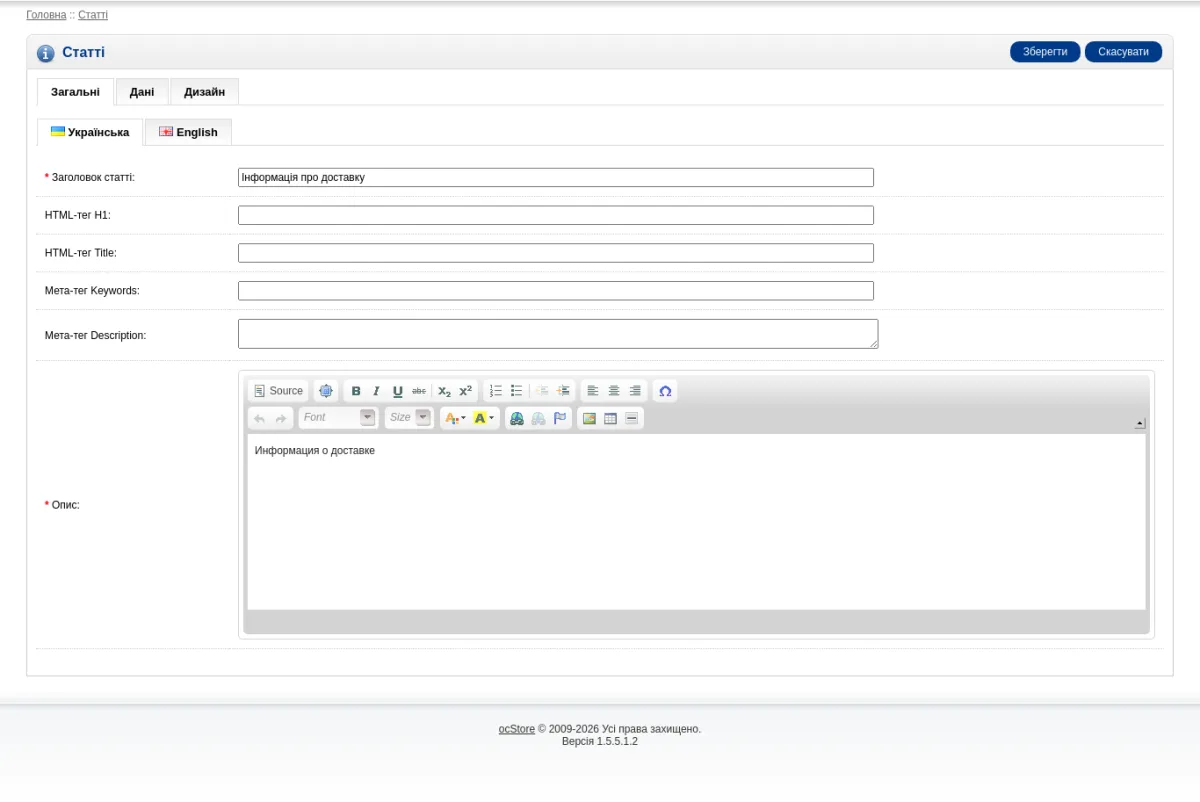Collapse the editor toolbar
Image resolution: width=1200 pixels, height=802 pixels.
pyautogui.click(x=1140, y=423)
